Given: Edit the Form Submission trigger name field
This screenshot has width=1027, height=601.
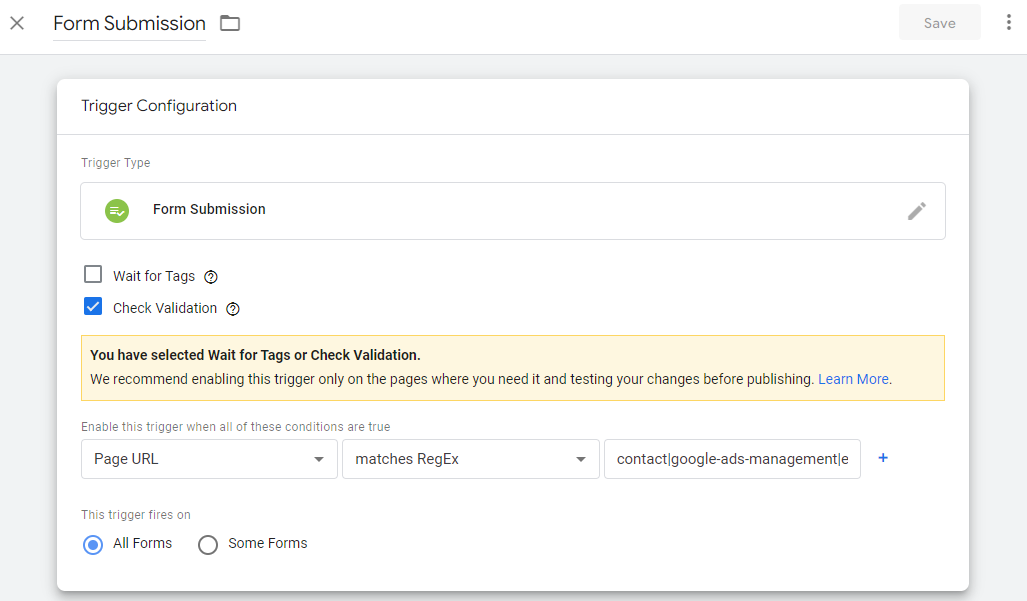Looking at the screenshot, I should [x=130, y=24].
